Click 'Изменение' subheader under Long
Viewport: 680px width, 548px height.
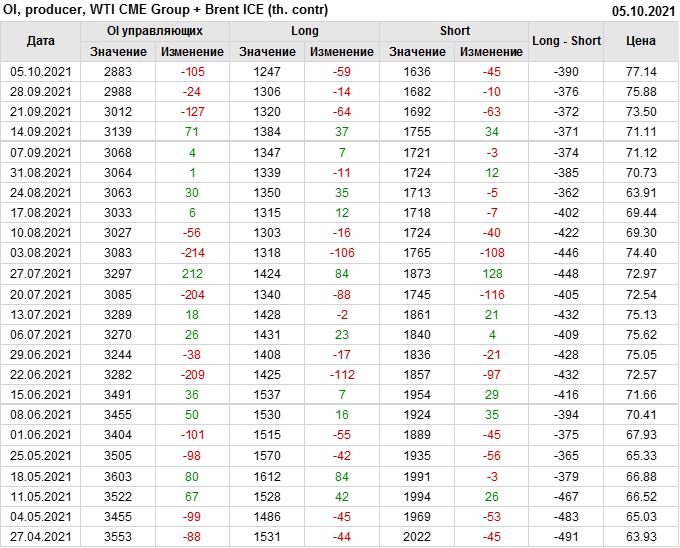point(341,52)
